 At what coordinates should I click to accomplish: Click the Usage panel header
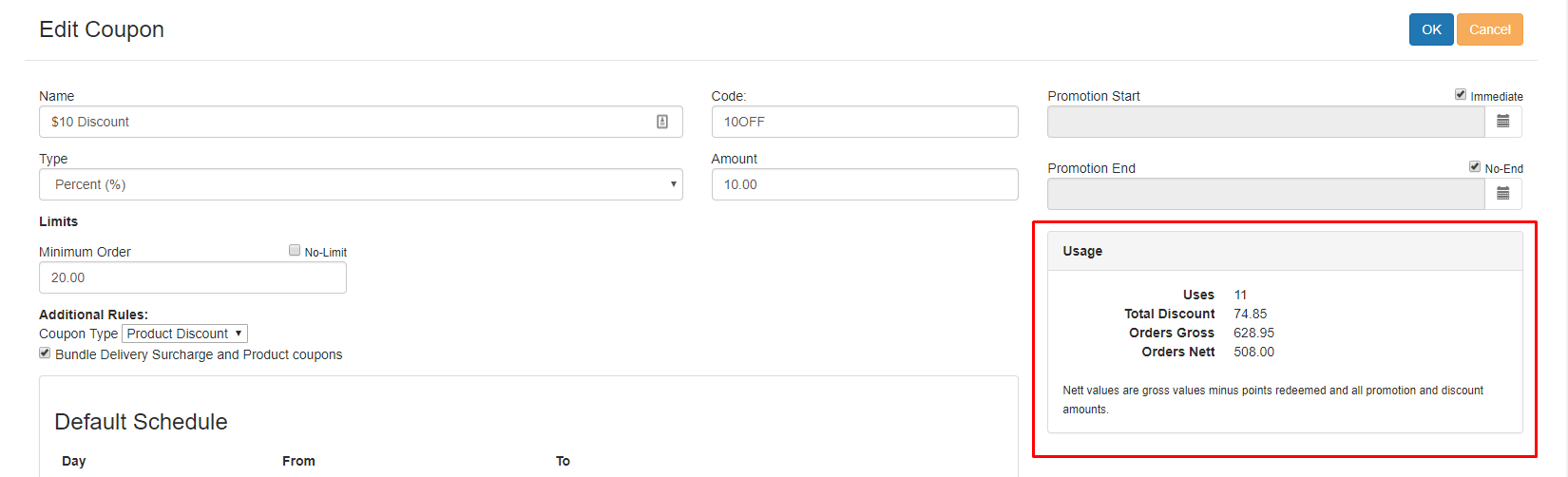1284,251
